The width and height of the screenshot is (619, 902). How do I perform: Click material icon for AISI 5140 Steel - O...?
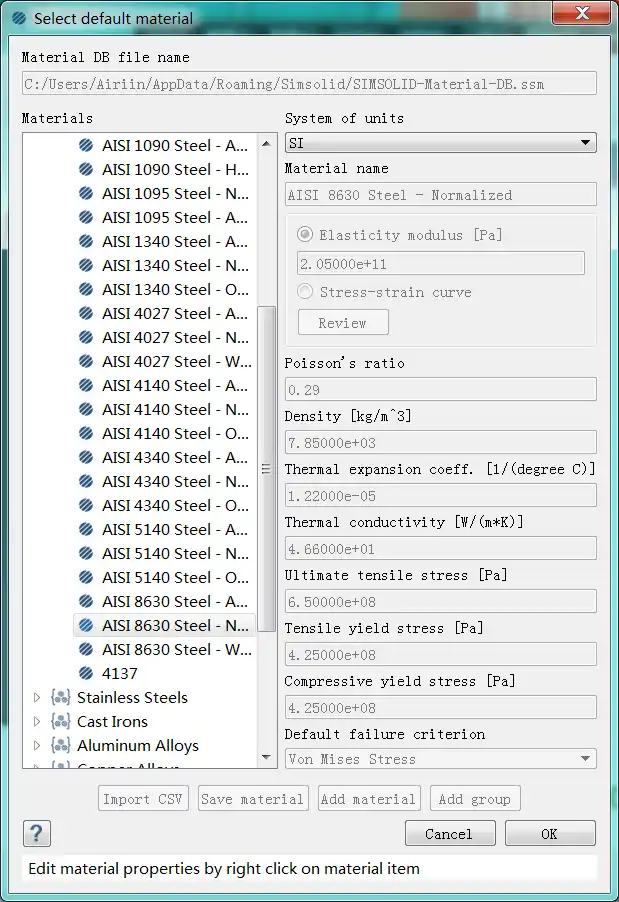point(86,577)
